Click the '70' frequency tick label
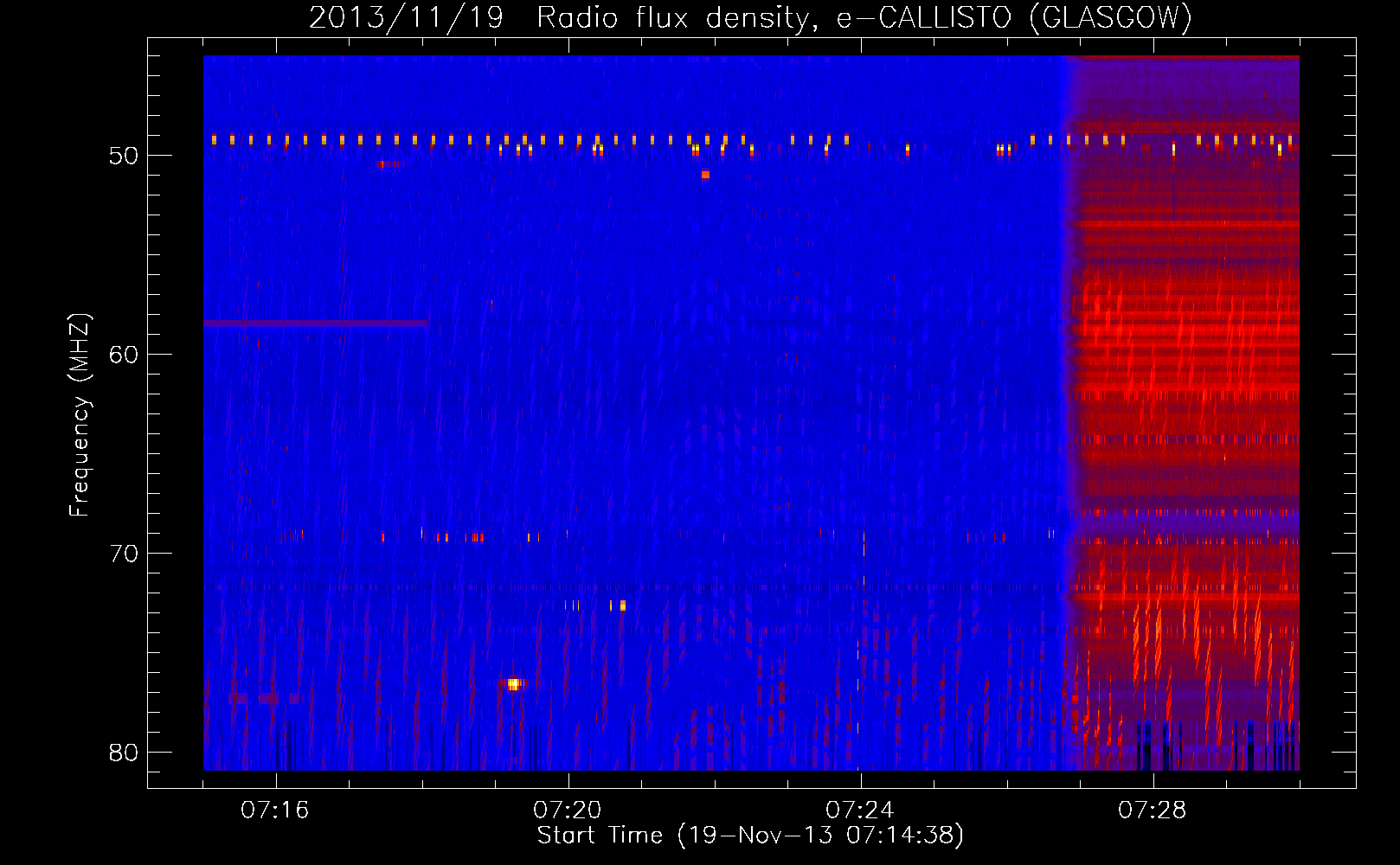 point(124,554)
